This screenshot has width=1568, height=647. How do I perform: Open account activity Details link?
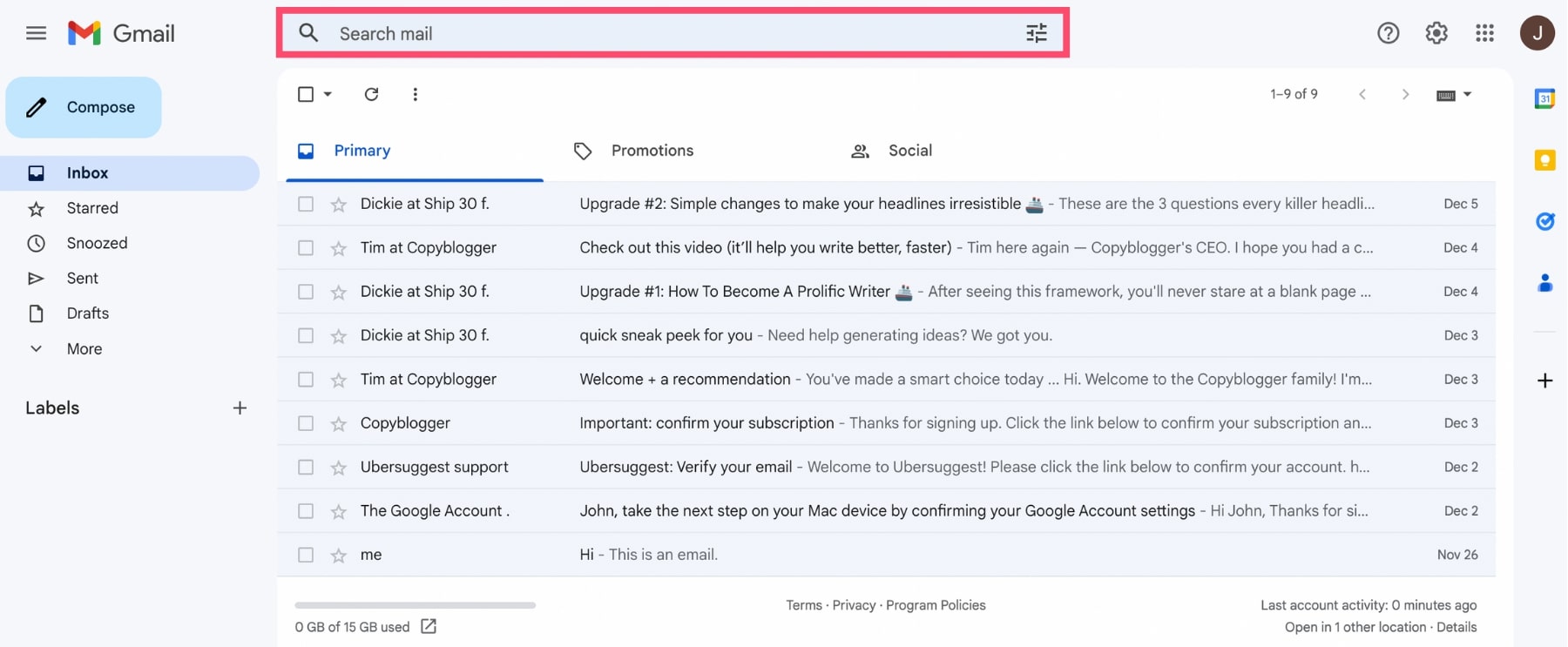click(x=1456, y=627)
